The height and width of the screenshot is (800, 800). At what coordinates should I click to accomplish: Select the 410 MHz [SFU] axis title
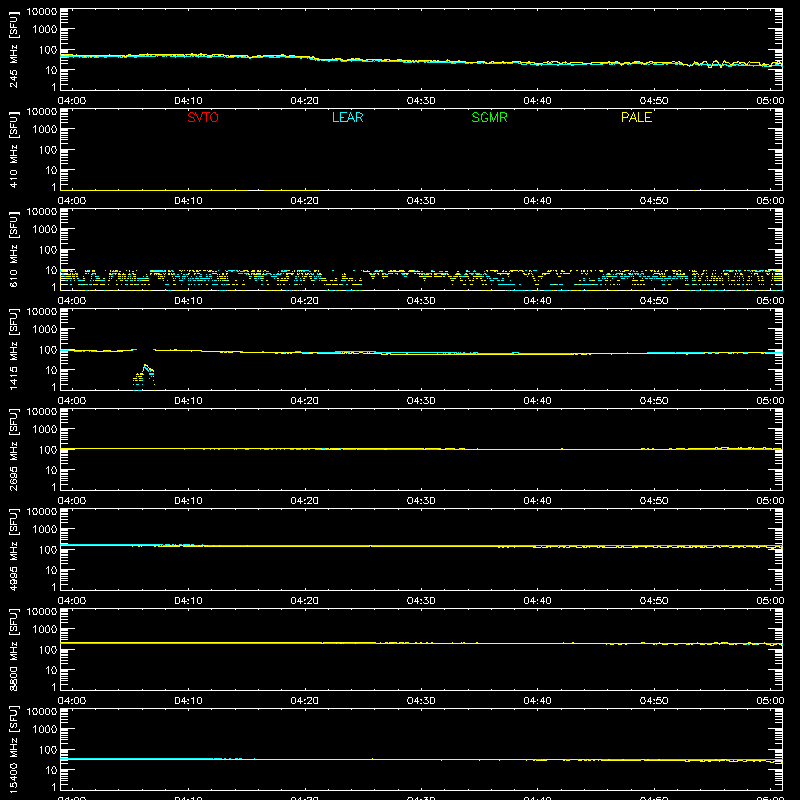13,149
